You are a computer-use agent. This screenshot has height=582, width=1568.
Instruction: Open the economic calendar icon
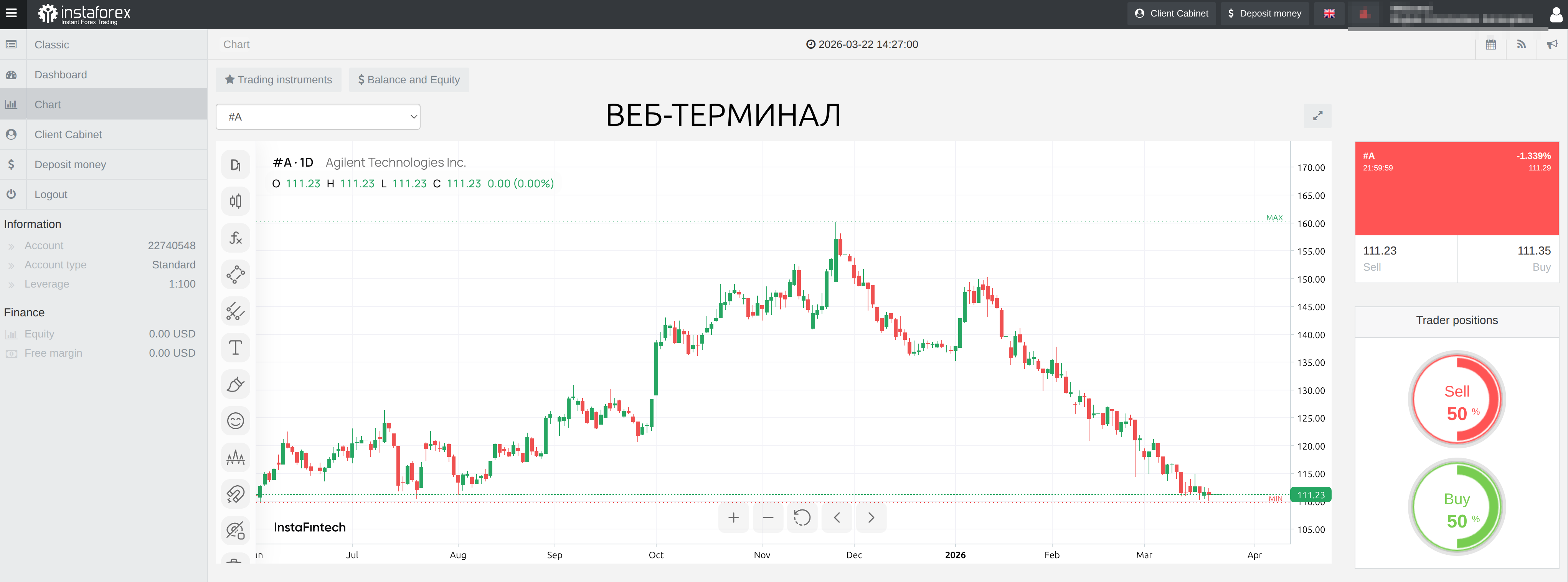tap(1491, 45)
